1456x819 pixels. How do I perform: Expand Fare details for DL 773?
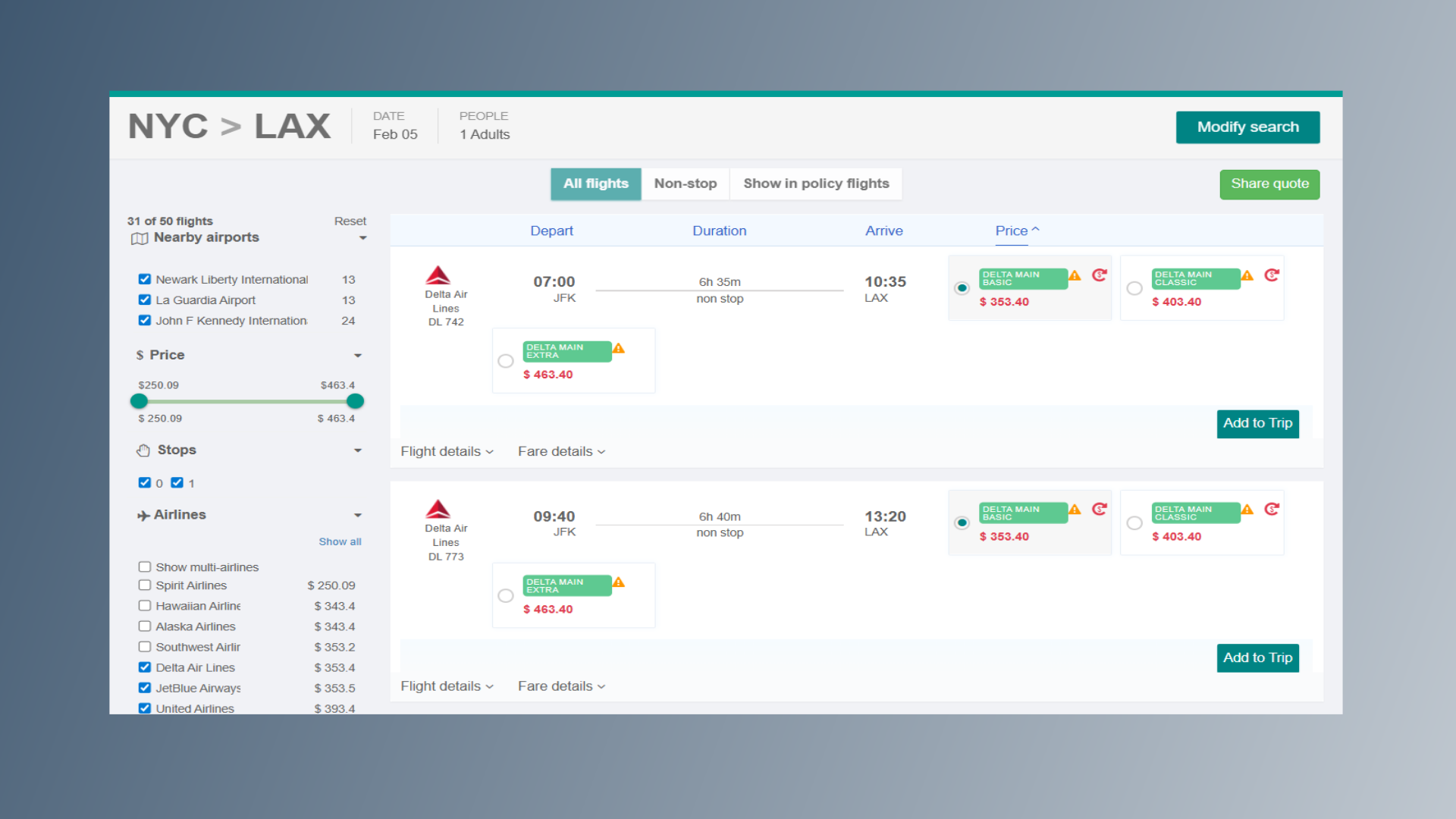pos(561,686)
